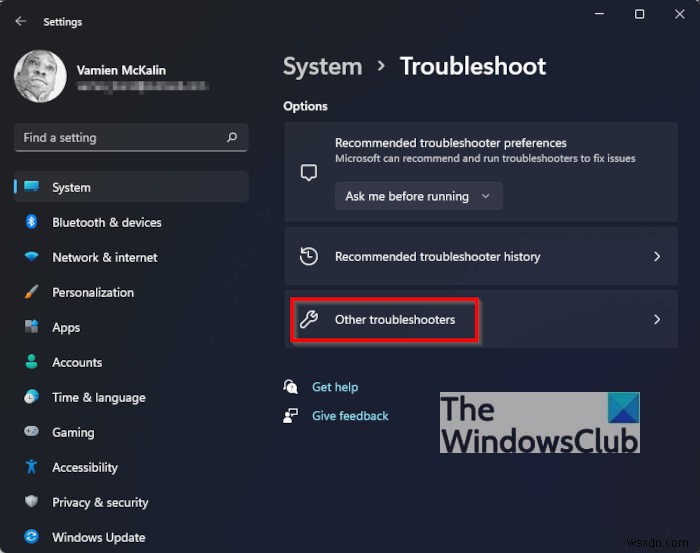Click the Give feedback link
Image resolution: width=700 pixels, height=553 pixels.
(x=350, y=416)
